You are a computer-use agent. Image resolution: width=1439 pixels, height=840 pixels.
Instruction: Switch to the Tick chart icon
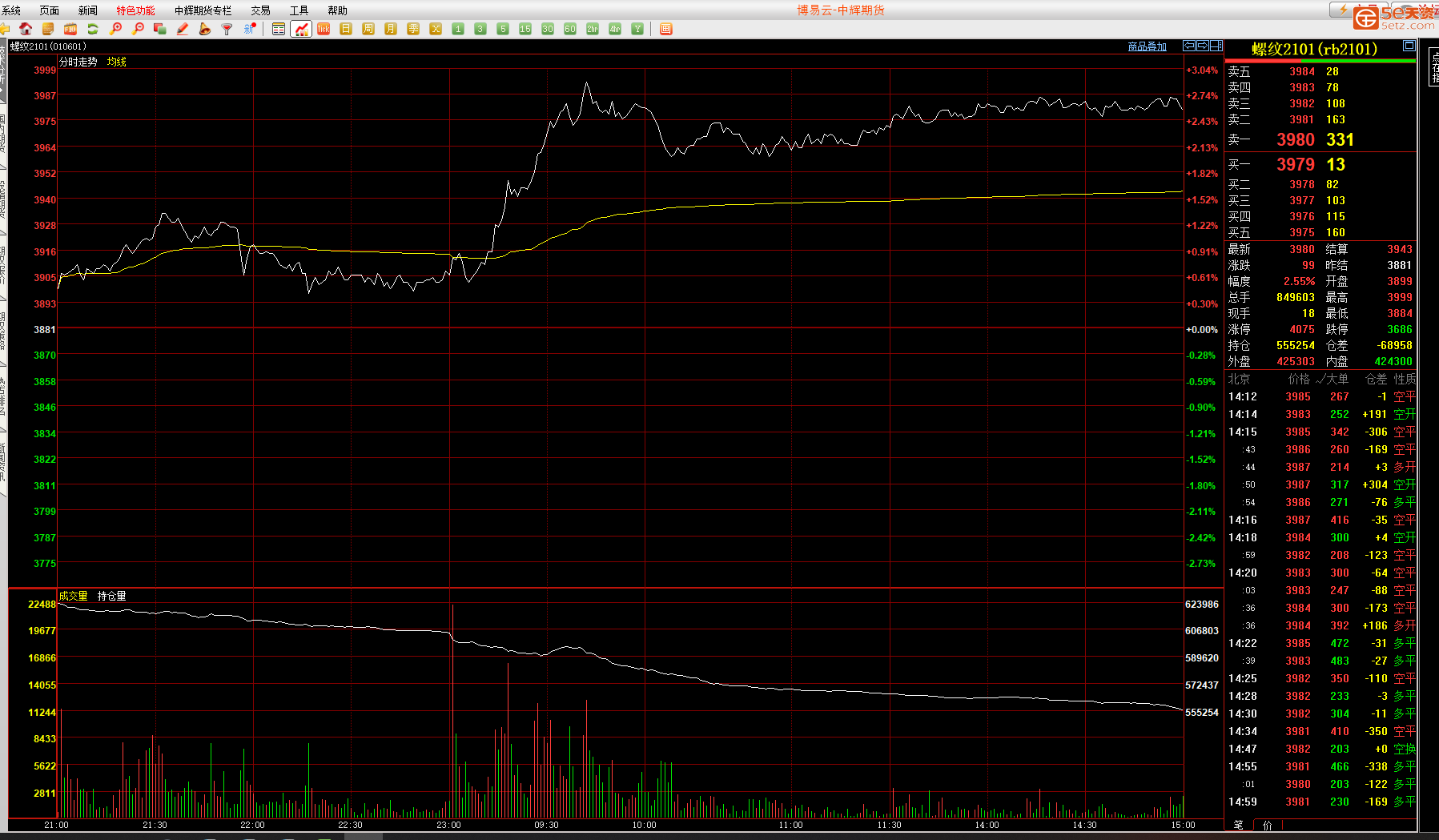324,29
